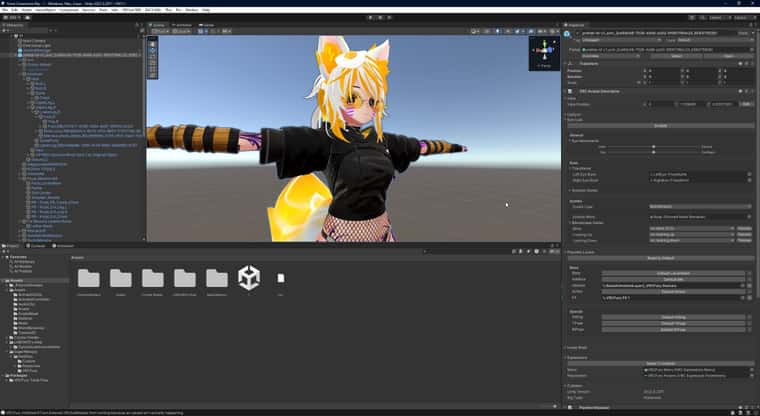Open the Transform component context menu icon
760x416 pixels.
tap(752, 64)
